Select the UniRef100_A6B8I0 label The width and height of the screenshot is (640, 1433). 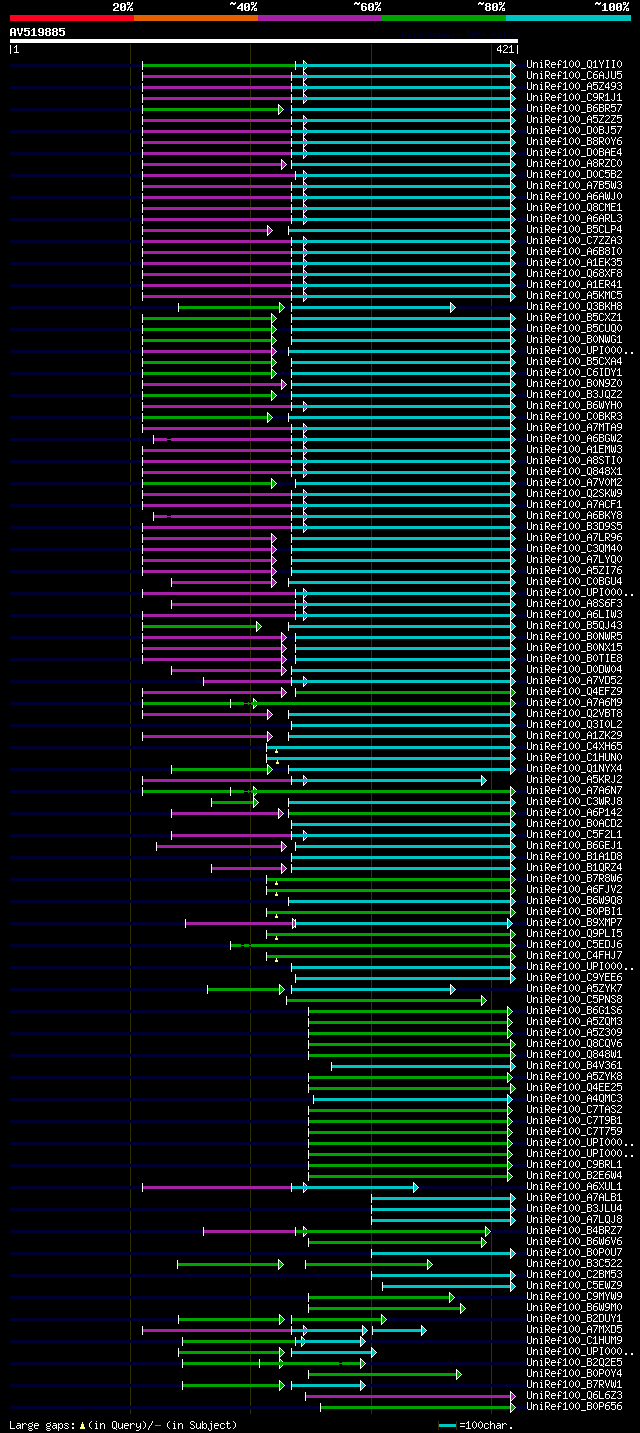pyautogui.click(x=574, y=251)
